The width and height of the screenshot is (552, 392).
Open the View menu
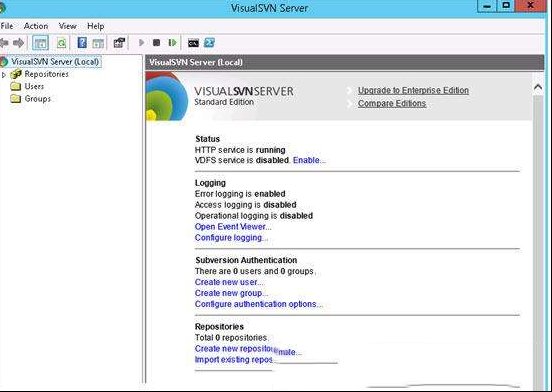click(68, 26)
